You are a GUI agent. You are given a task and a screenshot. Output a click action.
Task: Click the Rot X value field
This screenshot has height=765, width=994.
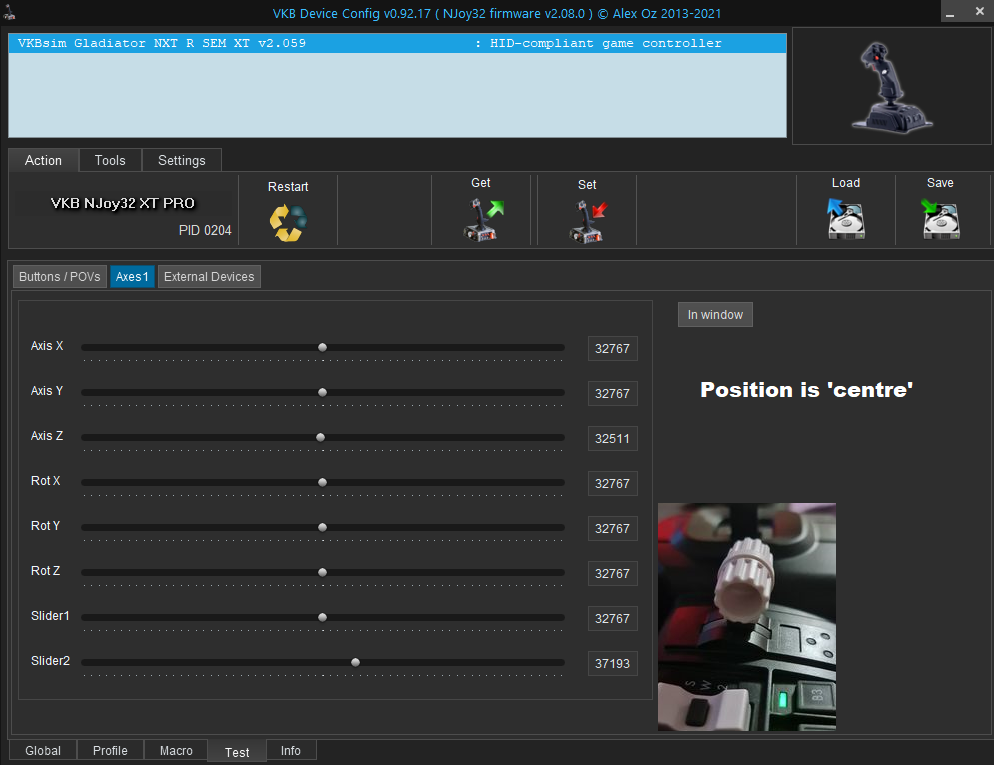click(612, 484)
